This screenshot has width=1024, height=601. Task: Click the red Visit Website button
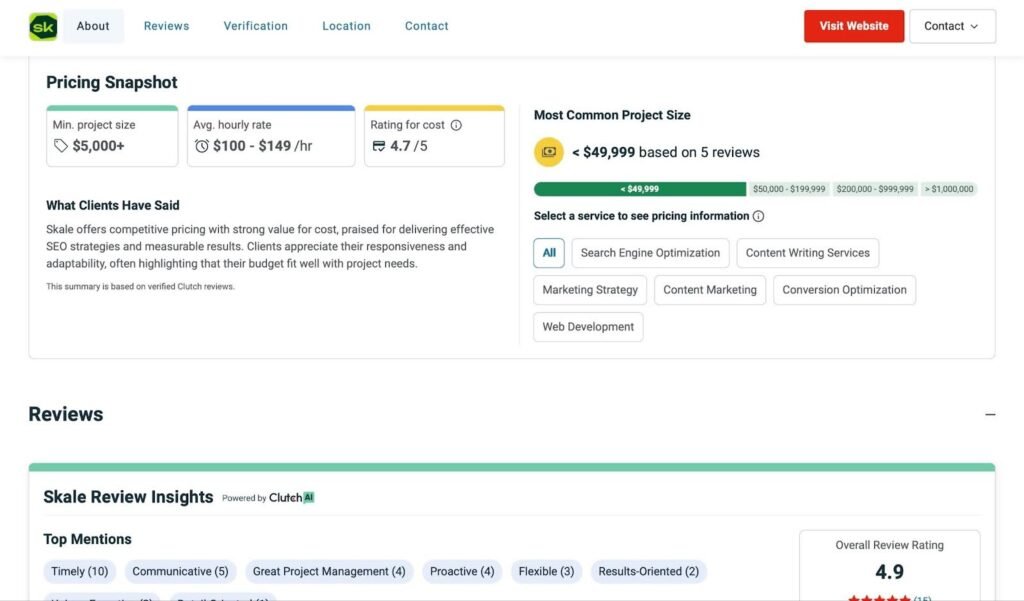pyautogui.click(x=854, y=26)
